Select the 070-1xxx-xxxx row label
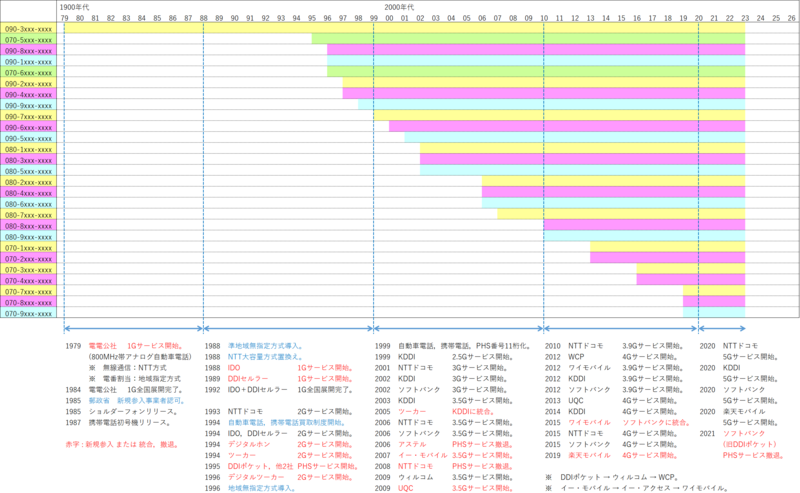This screenshot has width=800, height=493. click(29, 248)
